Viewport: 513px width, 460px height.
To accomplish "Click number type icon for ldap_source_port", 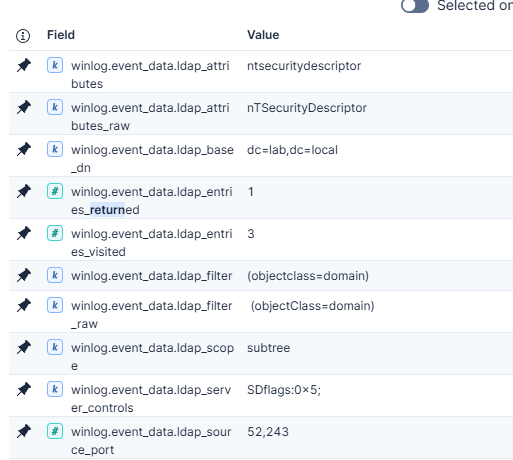I will (x=55, y=431).
